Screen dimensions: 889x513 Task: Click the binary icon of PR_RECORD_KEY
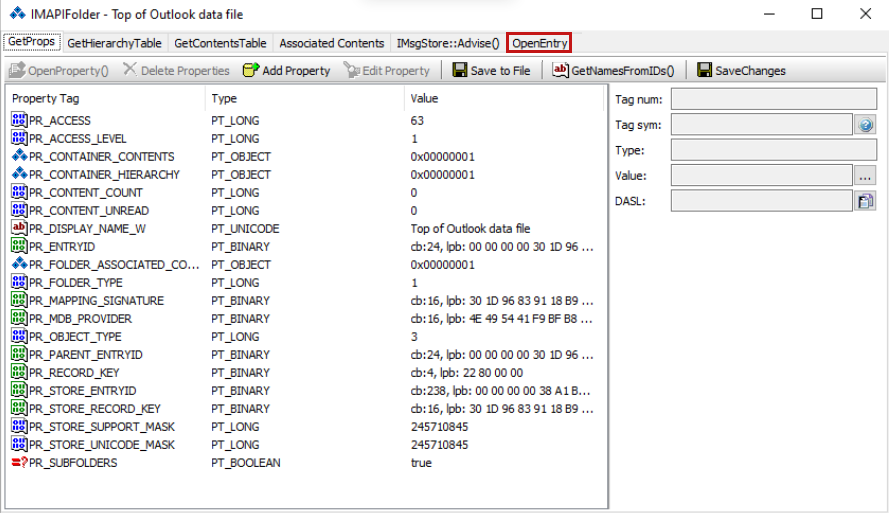tap(19, 372)
